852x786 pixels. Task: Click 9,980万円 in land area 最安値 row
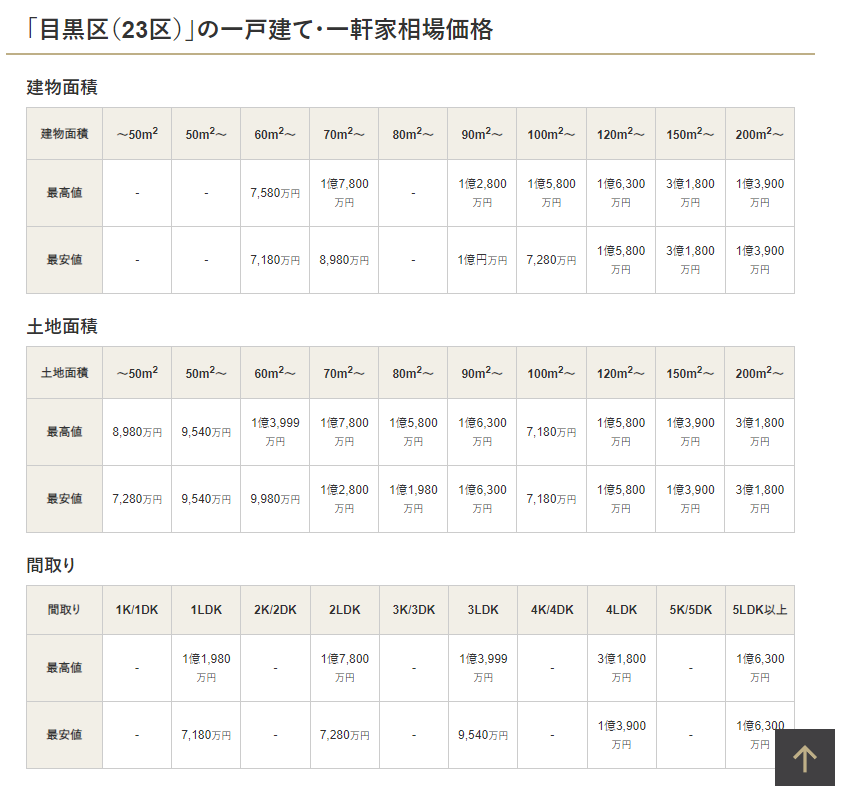(x=275, y=499)
